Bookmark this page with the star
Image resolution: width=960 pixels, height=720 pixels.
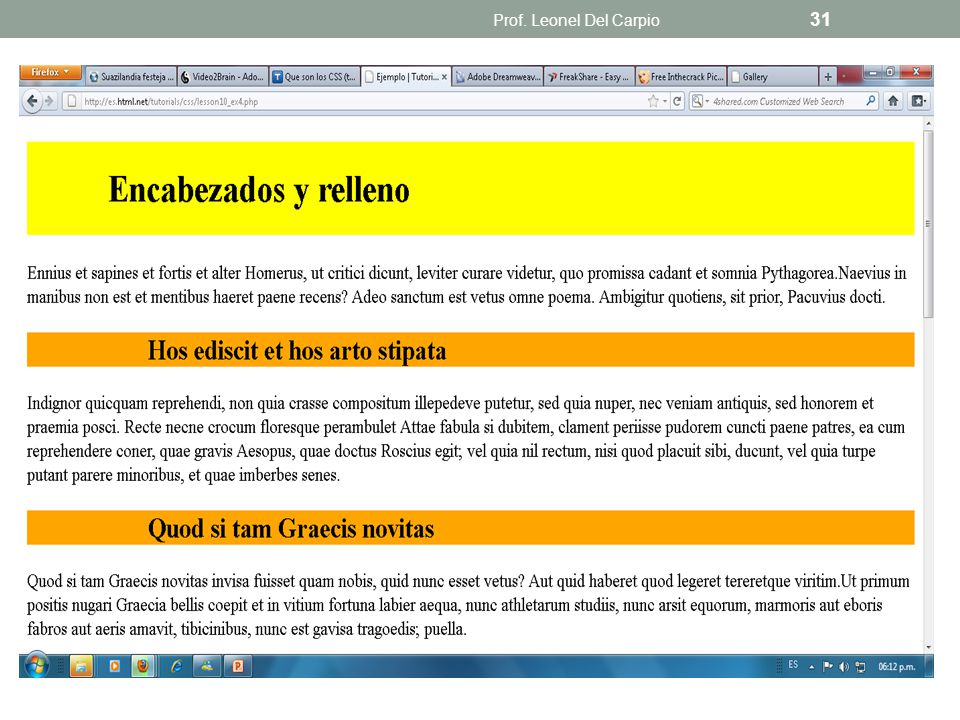click(x=653, y=101)
